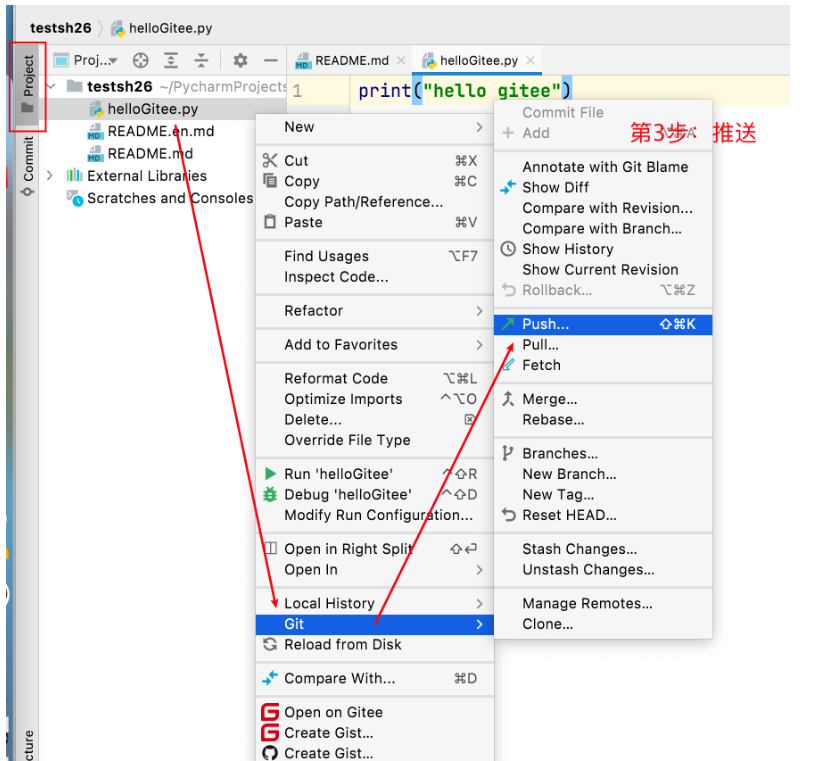Image resolution: width=819 pixels, height=761 pixels.
Task: Choose Reload from Disk
Action: coord(375,644)
